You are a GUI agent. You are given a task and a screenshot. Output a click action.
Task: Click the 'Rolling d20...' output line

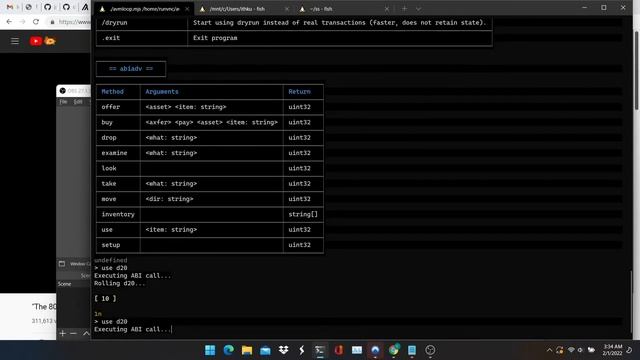(120, 283)
